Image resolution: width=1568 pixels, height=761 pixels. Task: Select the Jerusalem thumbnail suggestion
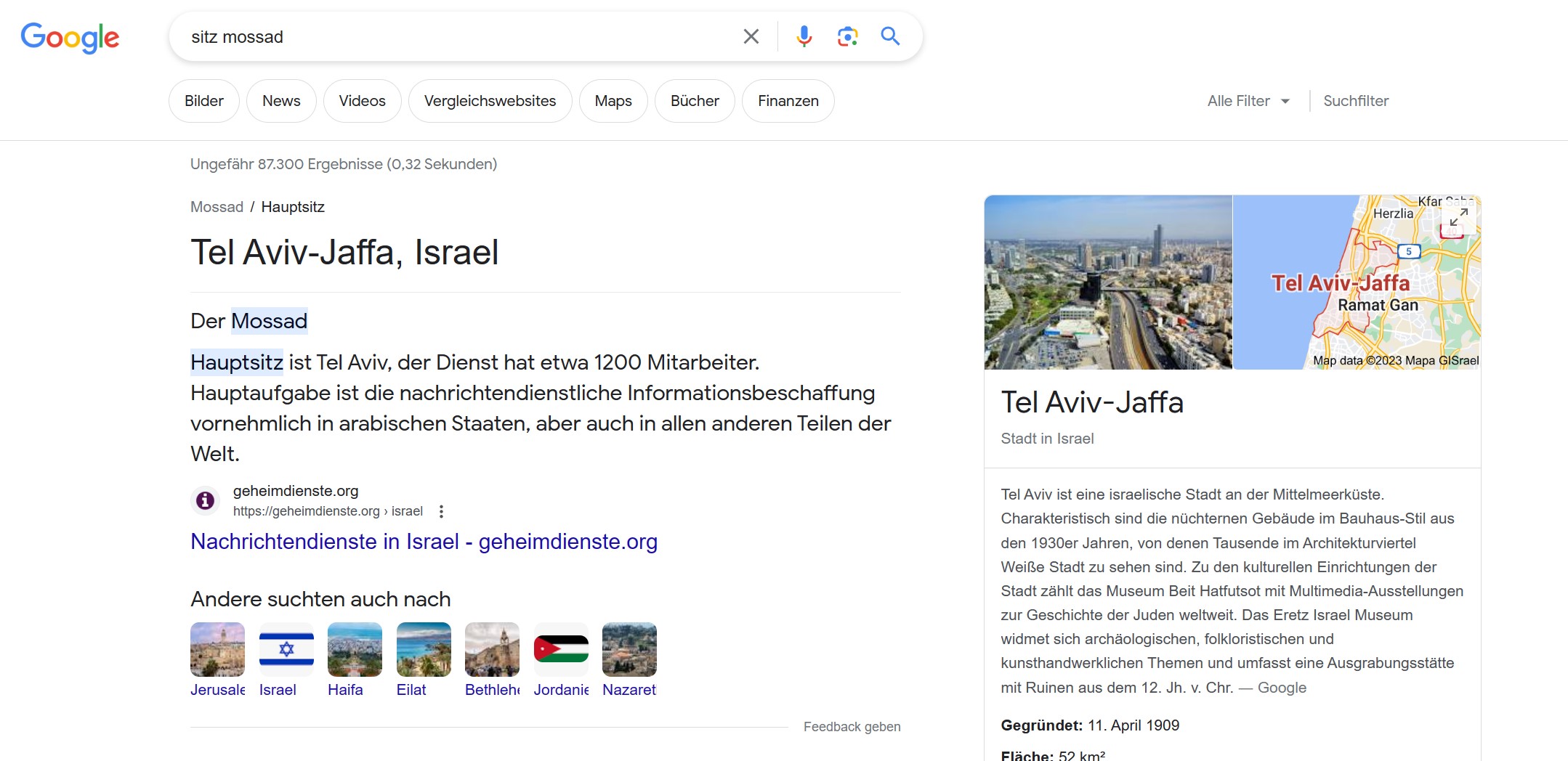point(217,660)
